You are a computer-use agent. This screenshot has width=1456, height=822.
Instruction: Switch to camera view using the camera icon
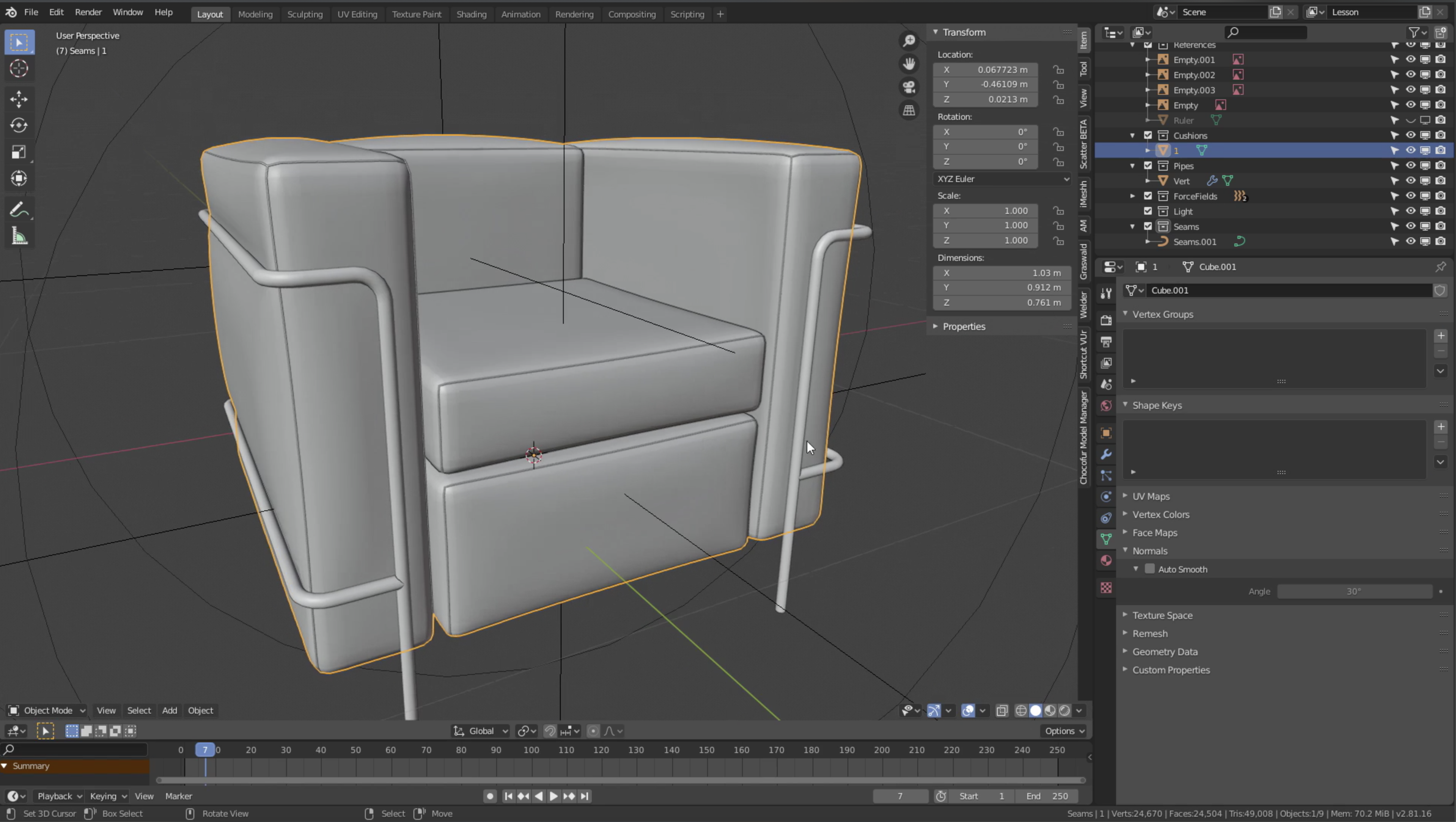pos(909,86)
